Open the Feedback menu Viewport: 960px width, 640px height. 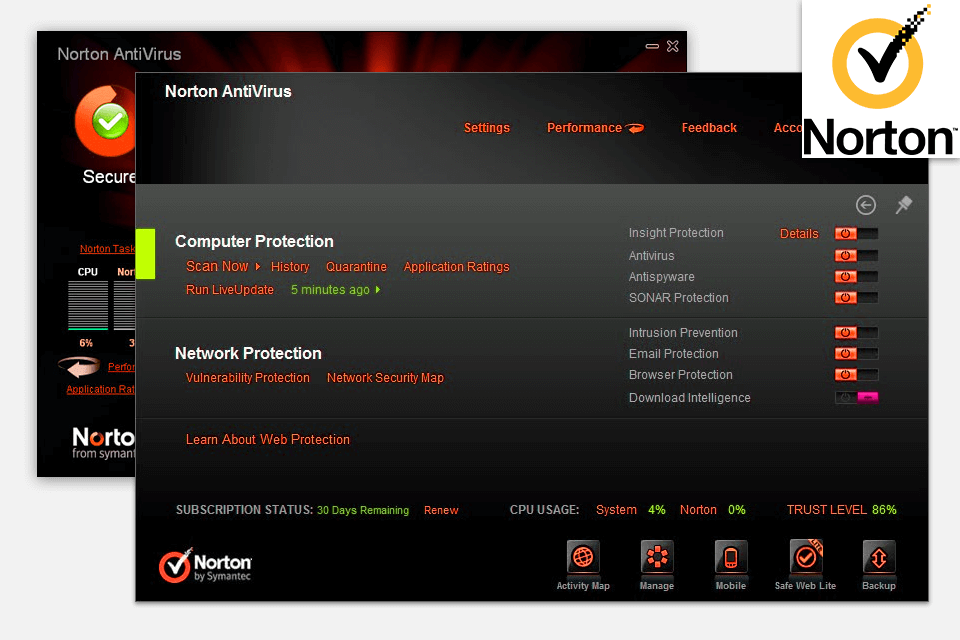[x=709, y=128]
